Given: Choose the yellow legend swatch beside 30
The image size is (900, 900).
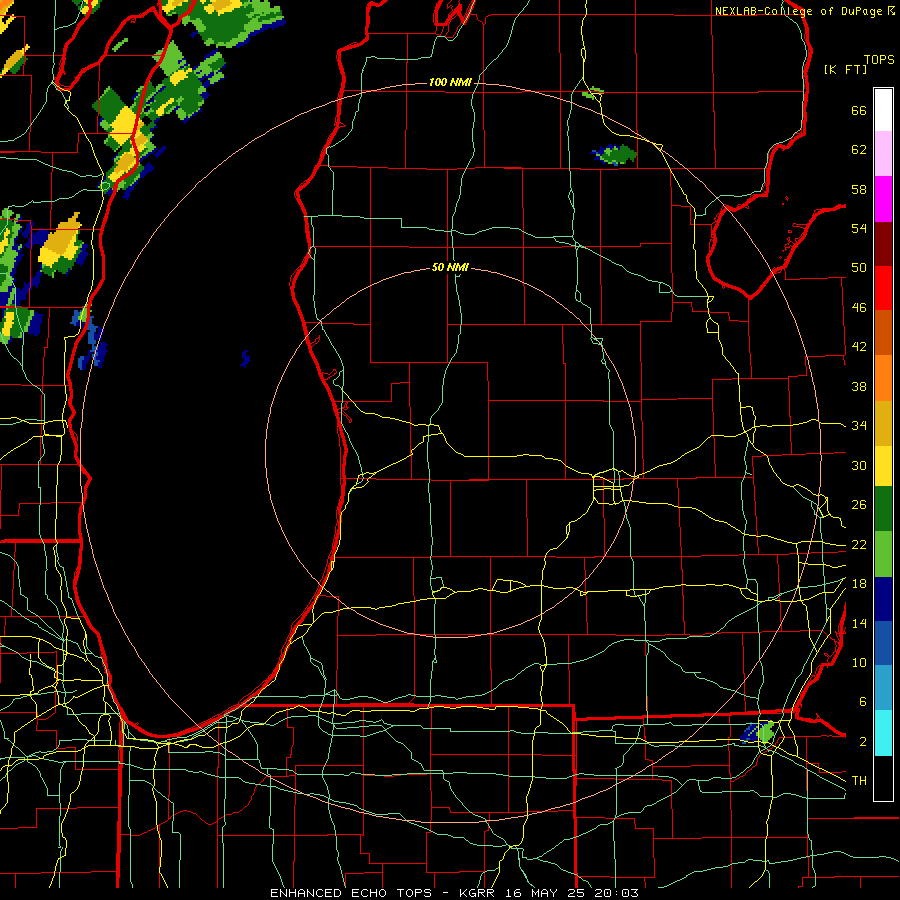Looking at the screenshot, I should click(883, 465).
